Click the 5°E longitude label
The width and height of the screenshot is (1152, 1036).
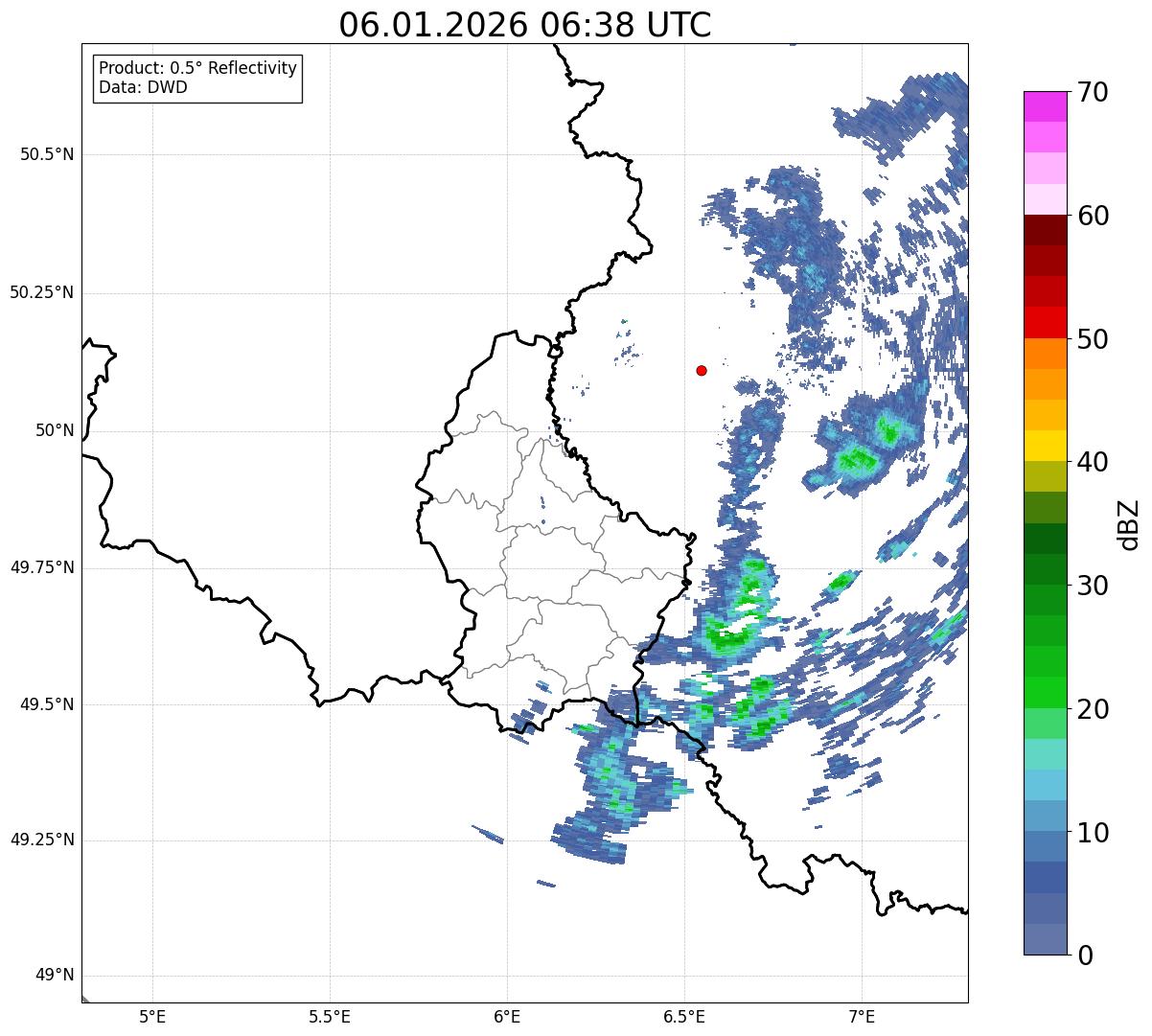(152, 1016)
